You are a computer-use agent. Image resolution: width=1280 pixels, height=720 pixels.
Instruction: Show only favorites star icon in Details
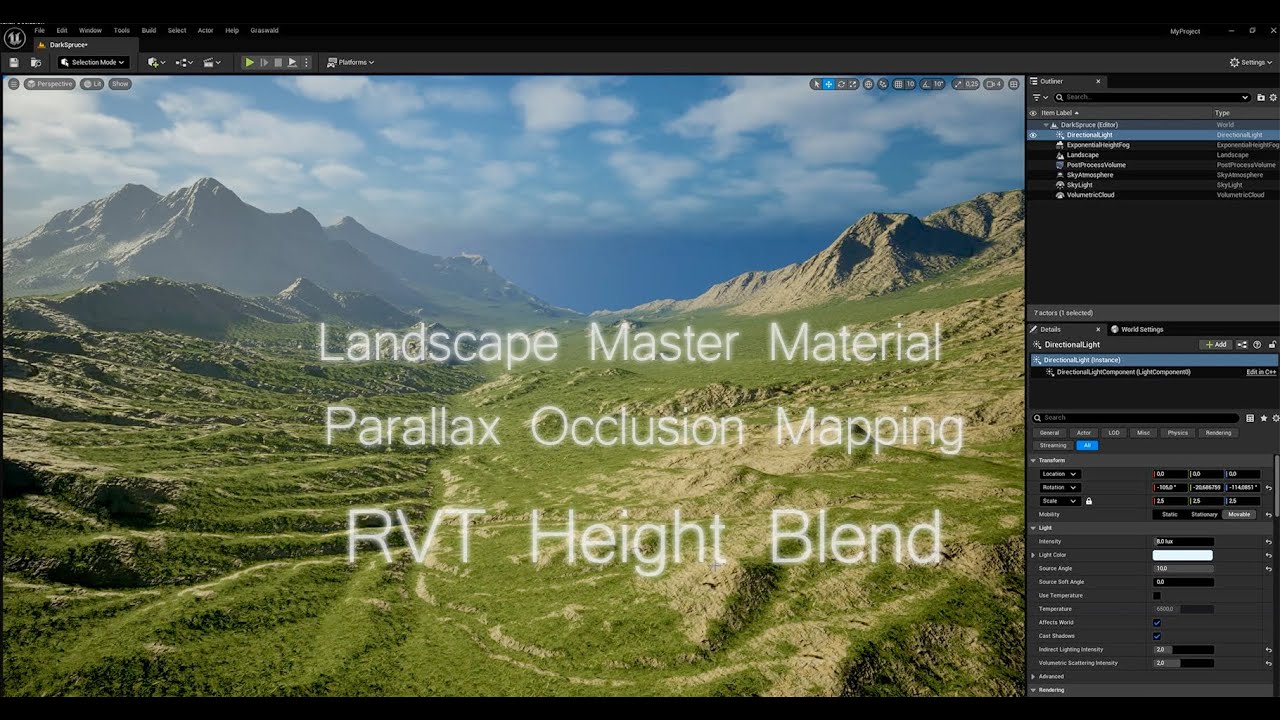pos(1264,418)
